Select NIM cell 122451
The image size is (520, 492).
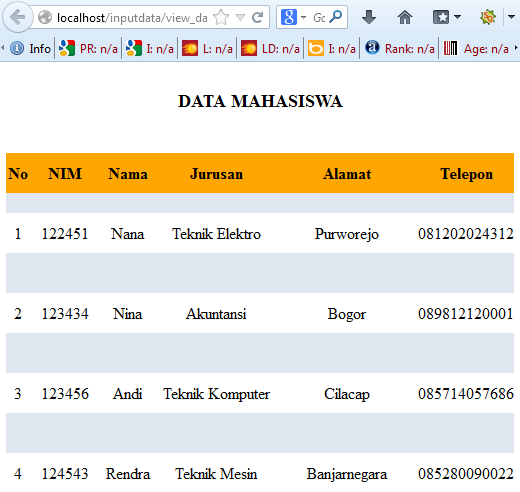click(65, 233)
